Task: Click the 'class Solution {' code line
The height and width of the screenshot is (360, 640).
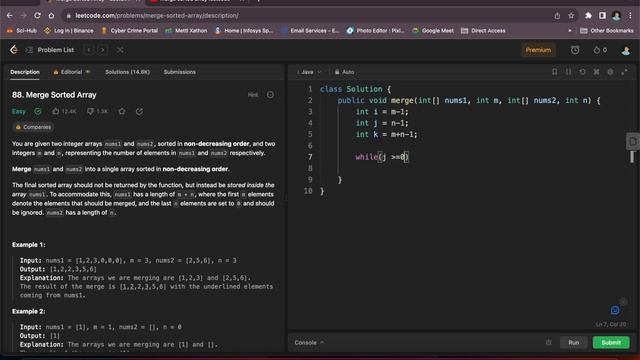Action: click(355, 89)
